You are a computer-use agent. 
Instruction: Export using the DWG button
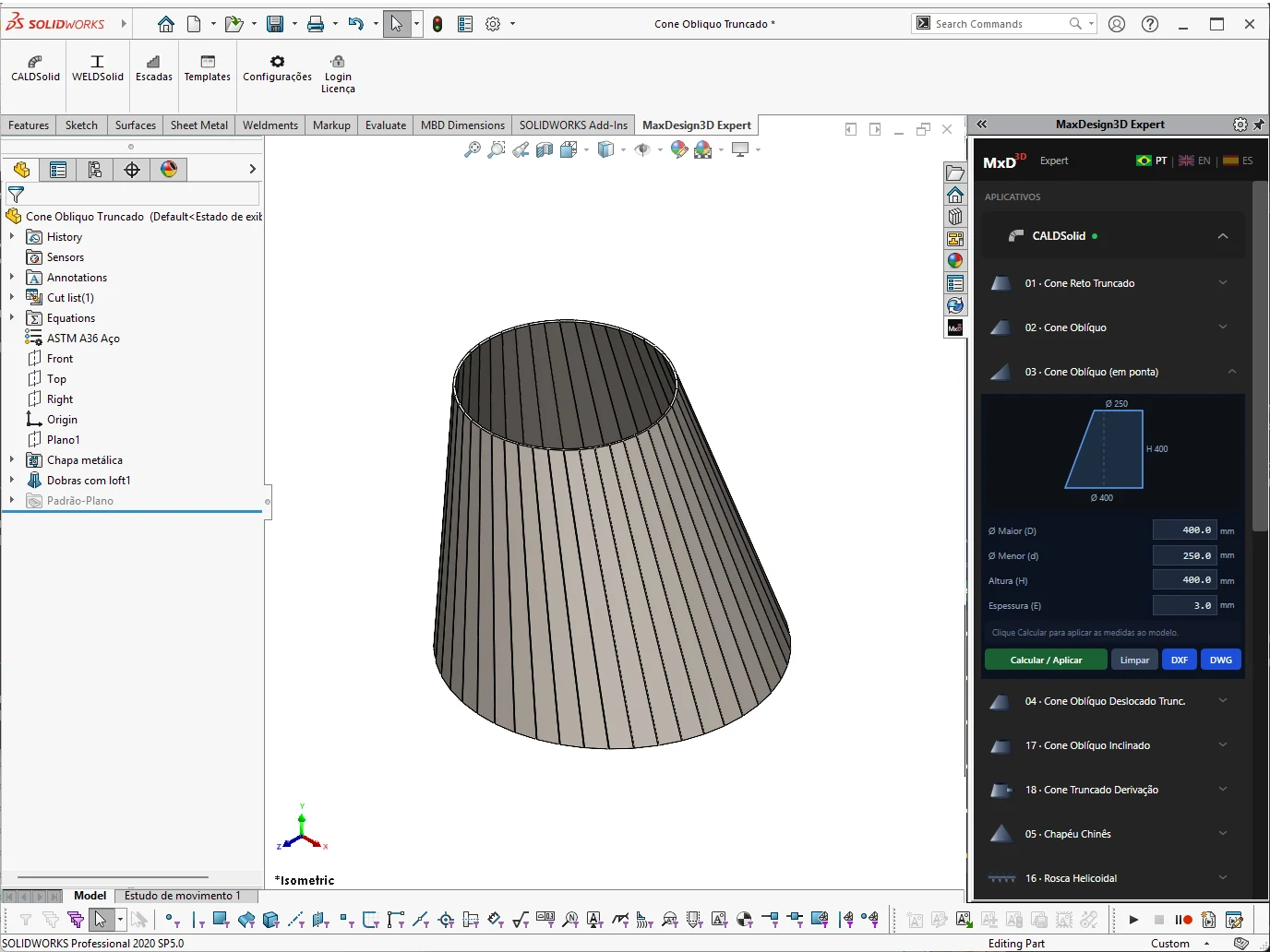click(1221, 660)
